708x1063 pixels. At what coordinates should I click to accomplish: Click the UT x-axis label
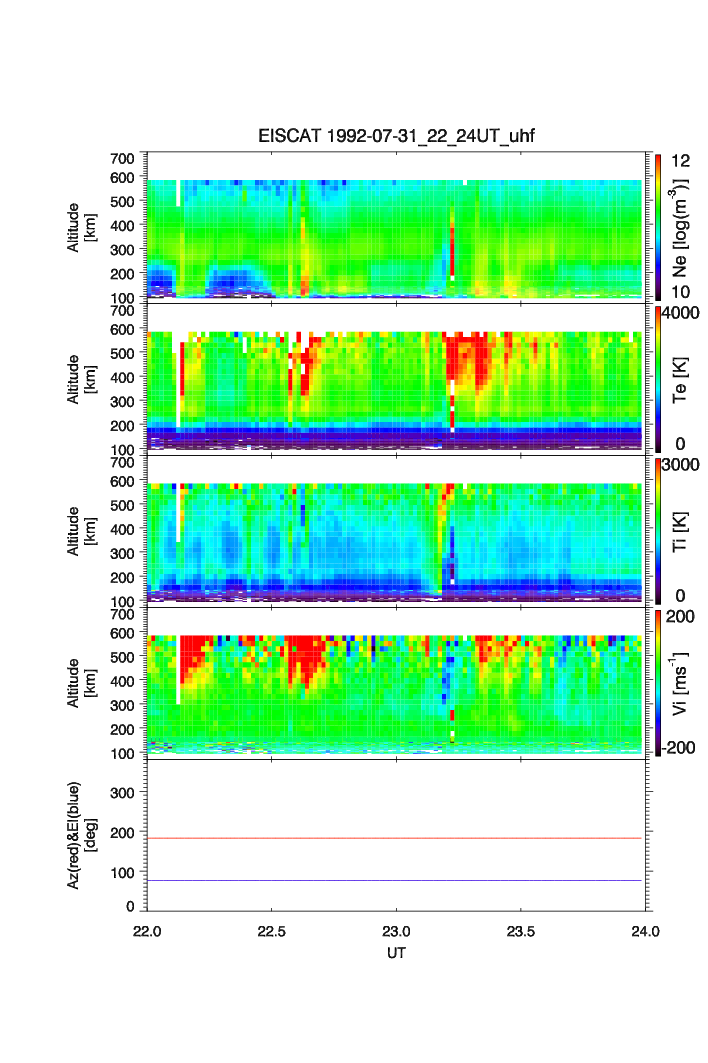pos(396,952)
